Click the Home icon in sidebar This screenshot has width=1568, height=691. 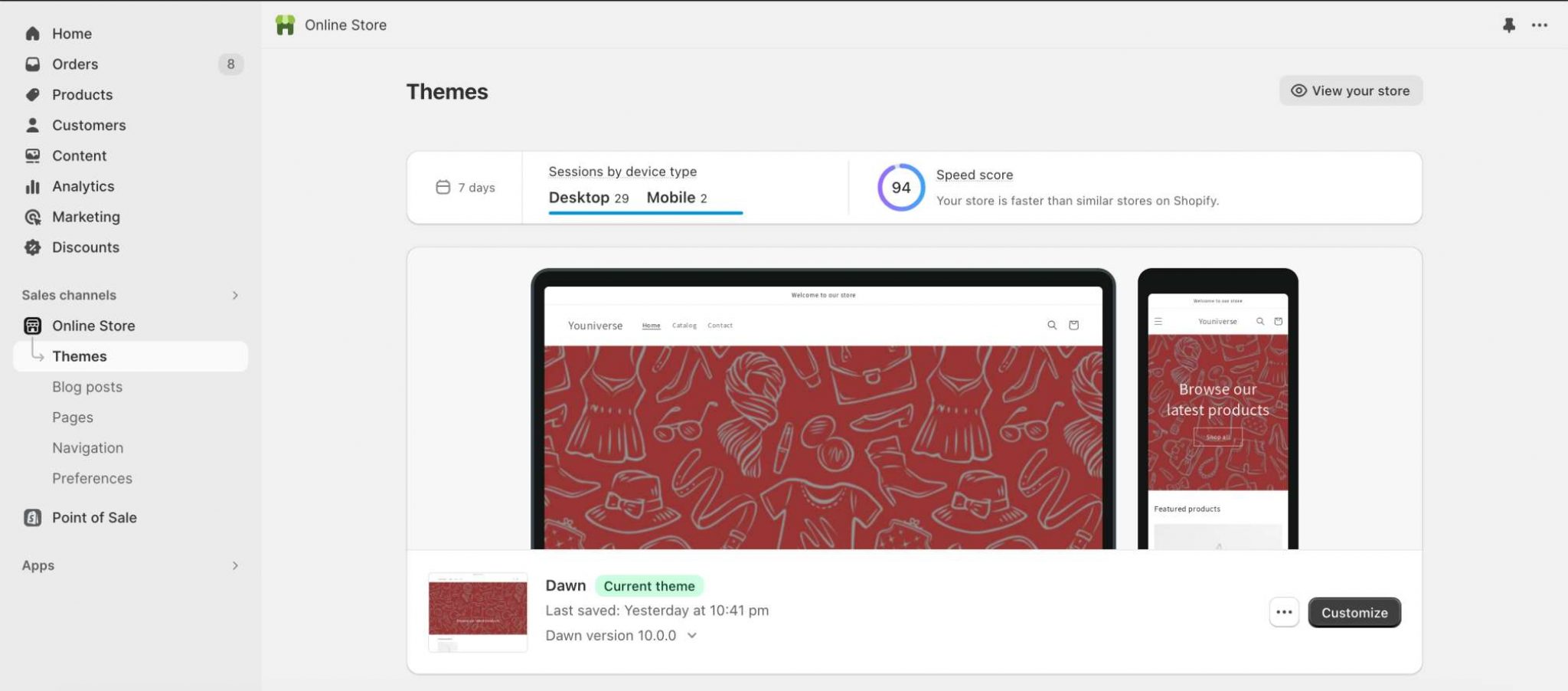(x=32, y=34)
